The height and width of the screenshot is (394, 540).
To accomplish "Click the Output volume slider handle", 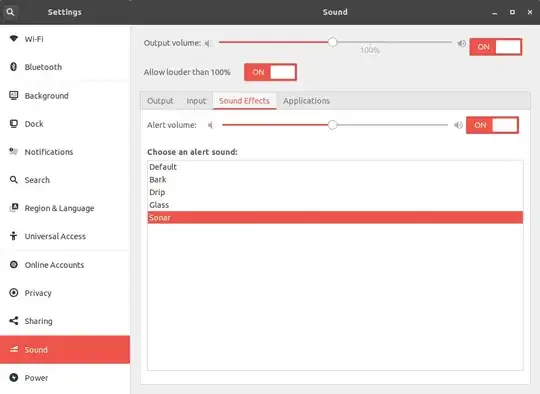I will [x=332, y=42].
